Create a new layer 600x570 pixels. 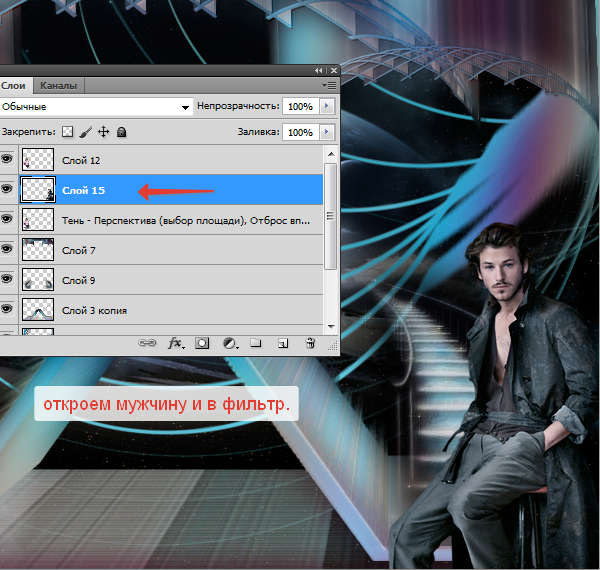283,344
